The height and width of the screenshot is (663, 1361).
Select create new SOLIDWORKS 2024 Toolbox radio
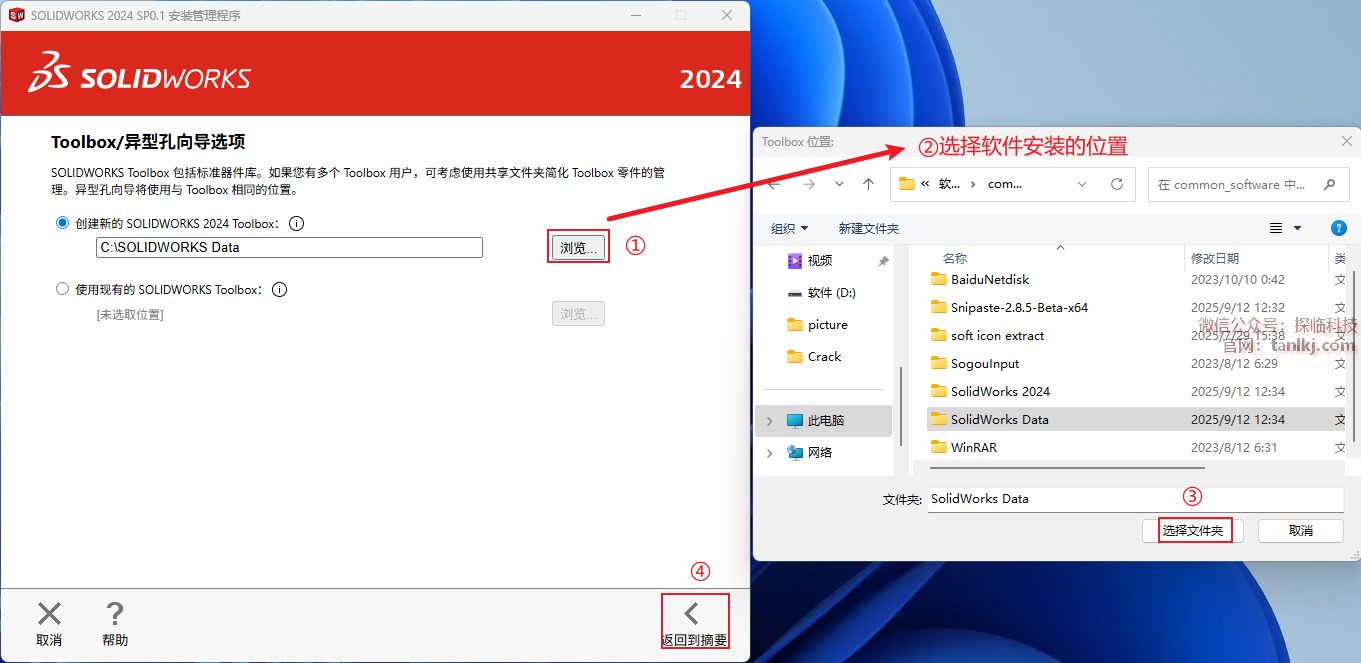point(63,224)
